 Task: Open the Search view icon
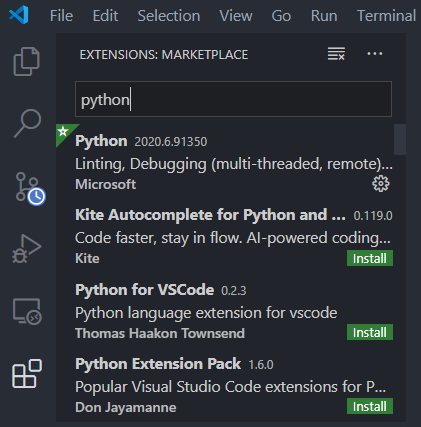[28, 123]
